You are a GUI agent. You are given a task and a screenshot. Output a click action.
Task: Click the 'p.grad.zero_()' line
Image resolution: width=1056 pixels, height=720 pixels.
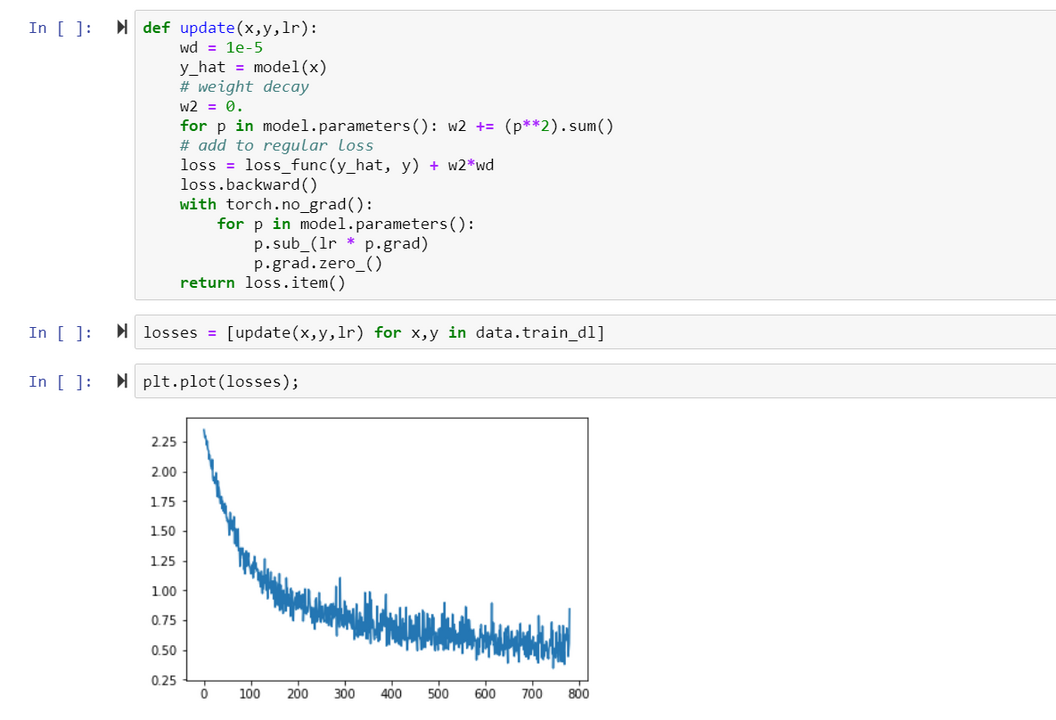(318, 263)
